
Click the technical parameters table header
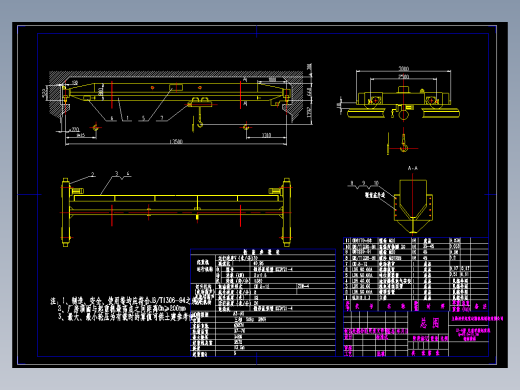263,252
